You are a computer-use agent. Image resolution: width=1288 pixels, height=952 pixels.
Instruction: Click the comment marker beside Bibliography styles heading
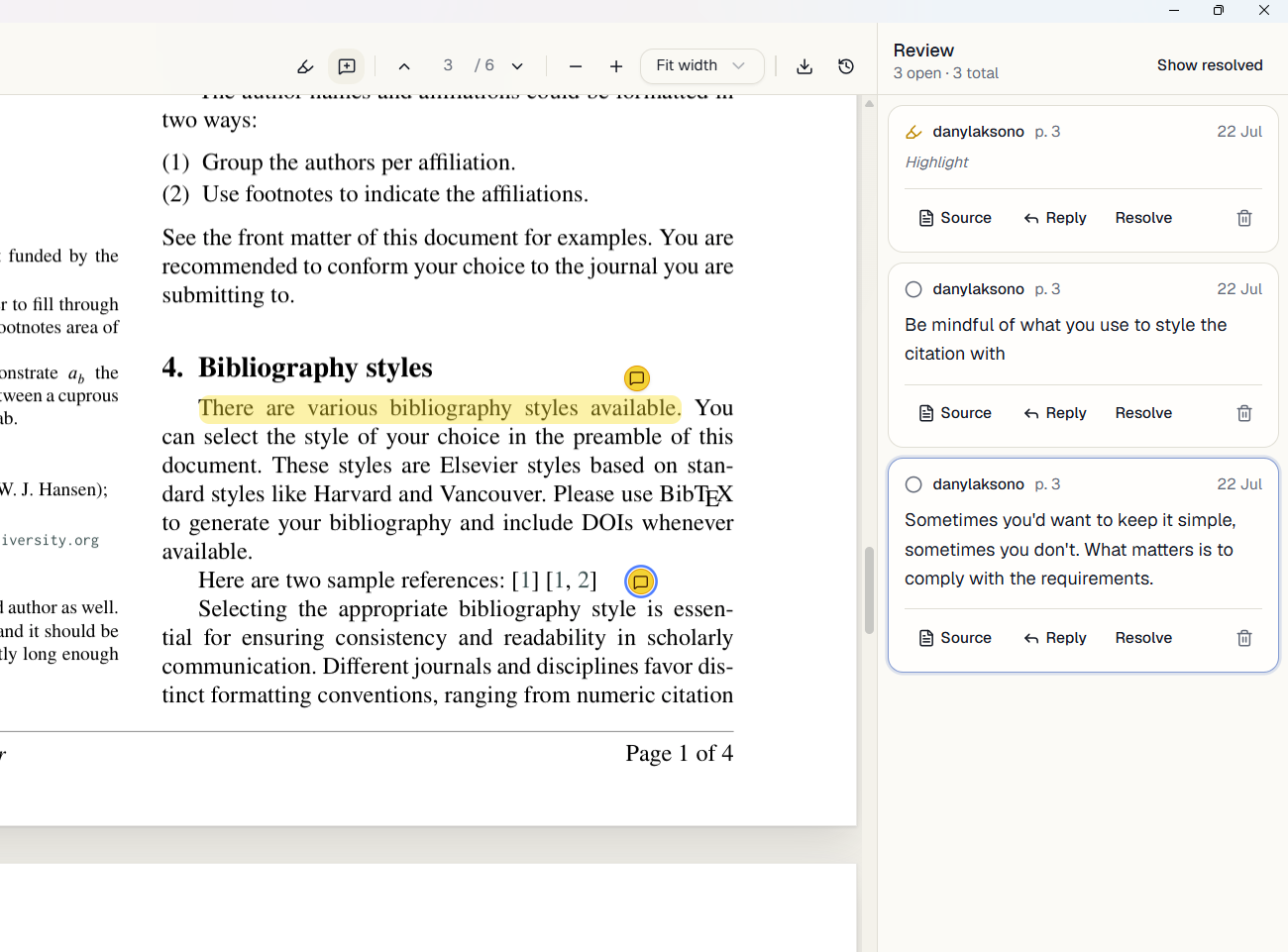coord(637,378)
